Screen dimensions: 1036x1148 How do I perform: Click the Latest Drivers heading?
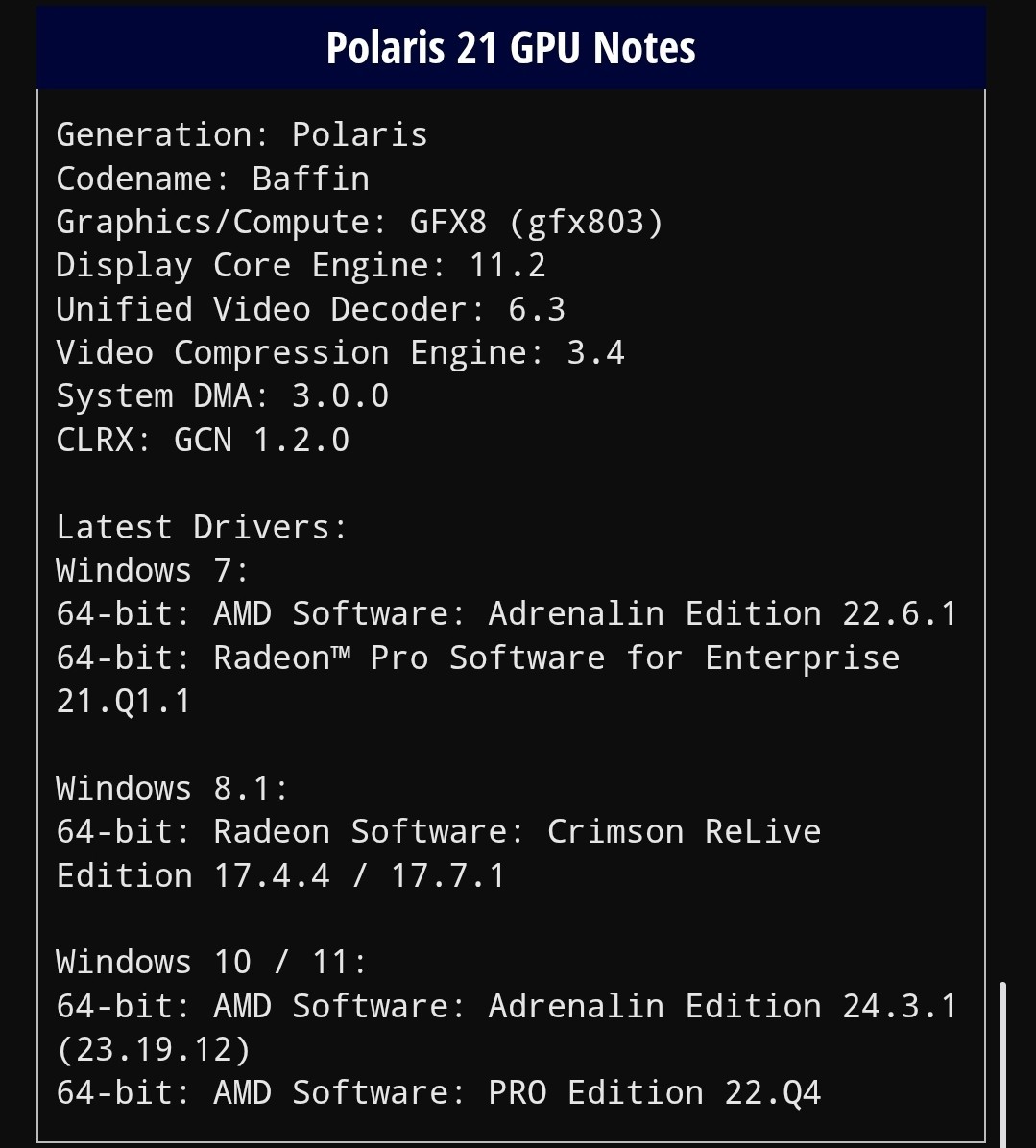tap(202, 527)
